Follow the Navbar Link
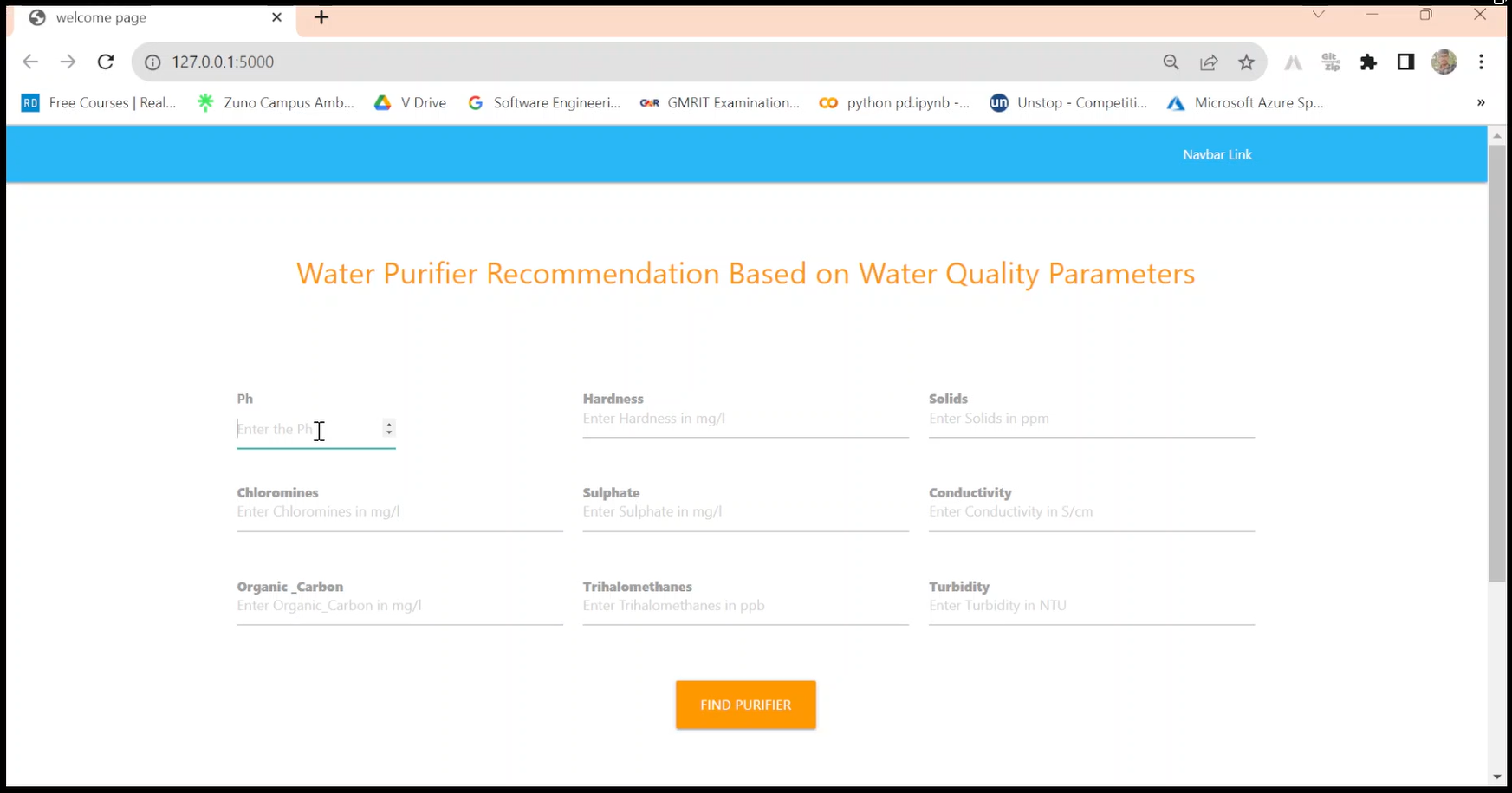This screenshot has height=793, width=1512. [x=1217, y=154]
